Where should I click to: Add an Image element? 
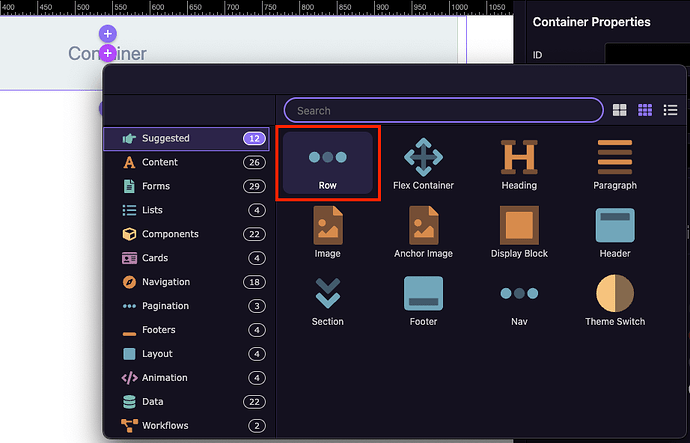click(327, 232)
